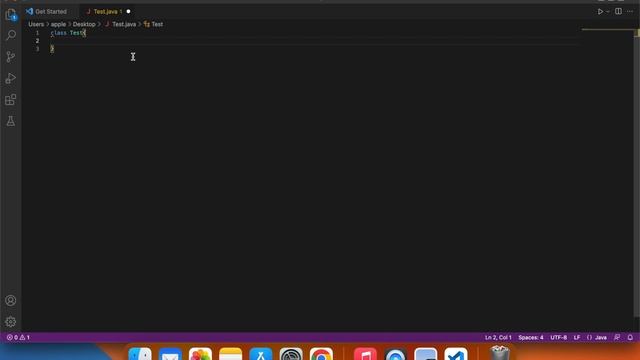Split the editor to the right
The image size is (640, 360).
point(619,11)
